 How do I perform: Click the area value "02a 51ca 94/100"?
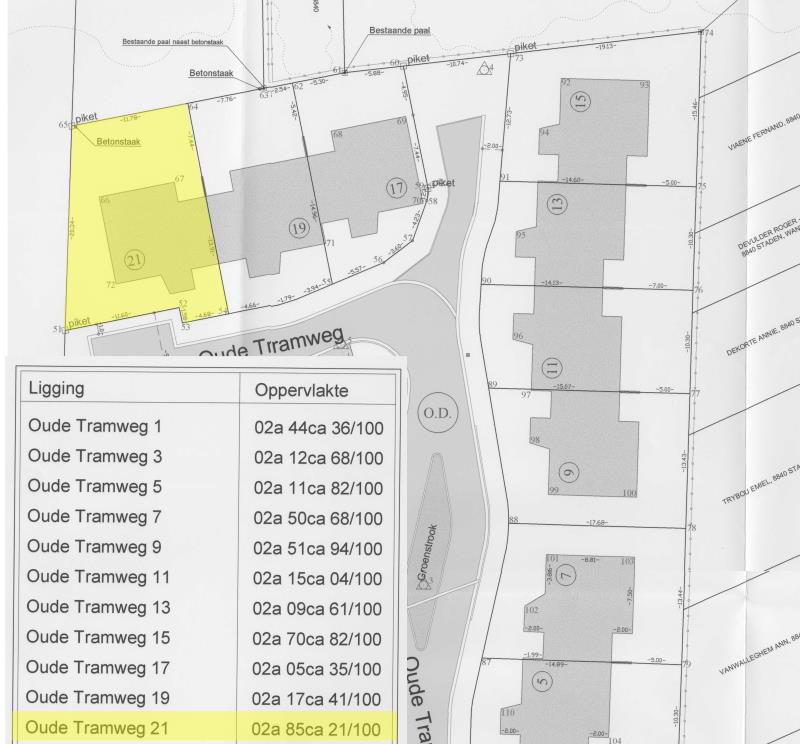318,549
